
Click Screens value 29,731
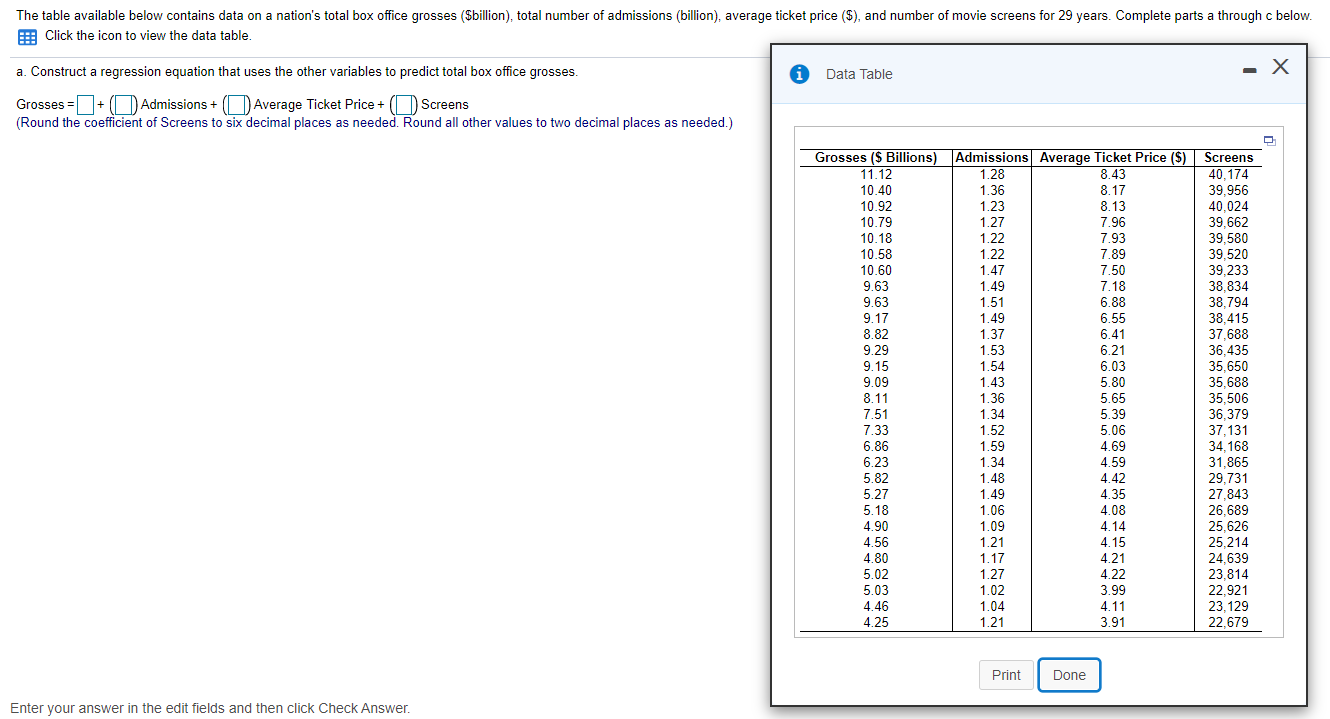[1229, 478]
